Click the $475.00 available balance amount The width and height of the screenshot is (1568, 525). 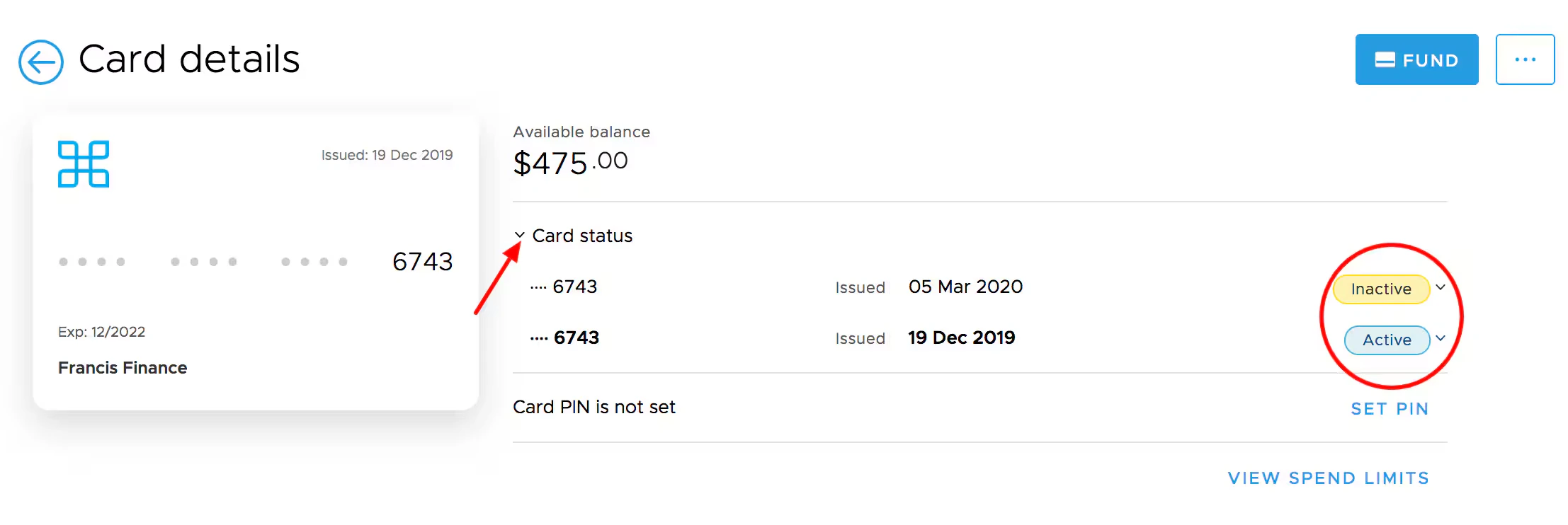point(570,163)
